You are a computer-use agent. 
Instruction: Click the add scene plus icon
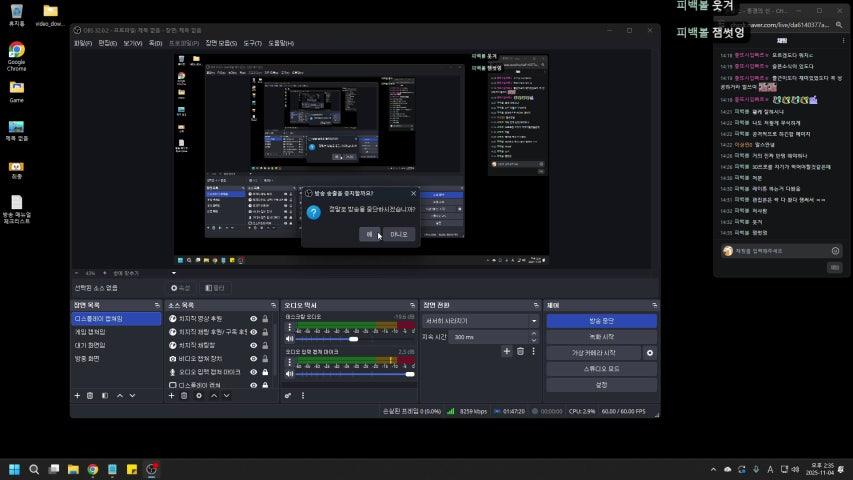(x=77, y=396)
